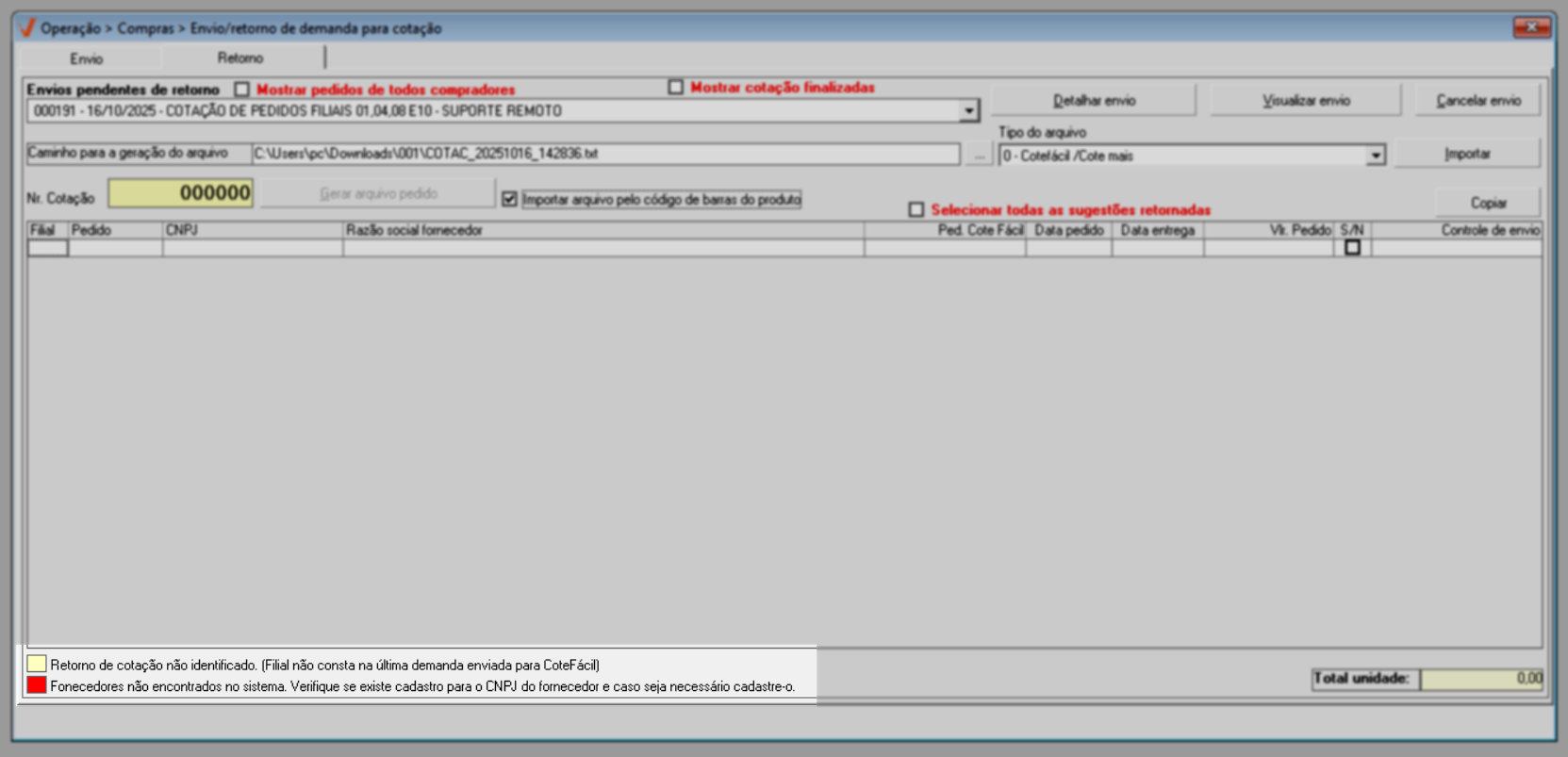This screenshot has width=1568, height=757.
Task: Enable Mostrar cotação finalizadas checkbox
Action: [x=676, y=88]
